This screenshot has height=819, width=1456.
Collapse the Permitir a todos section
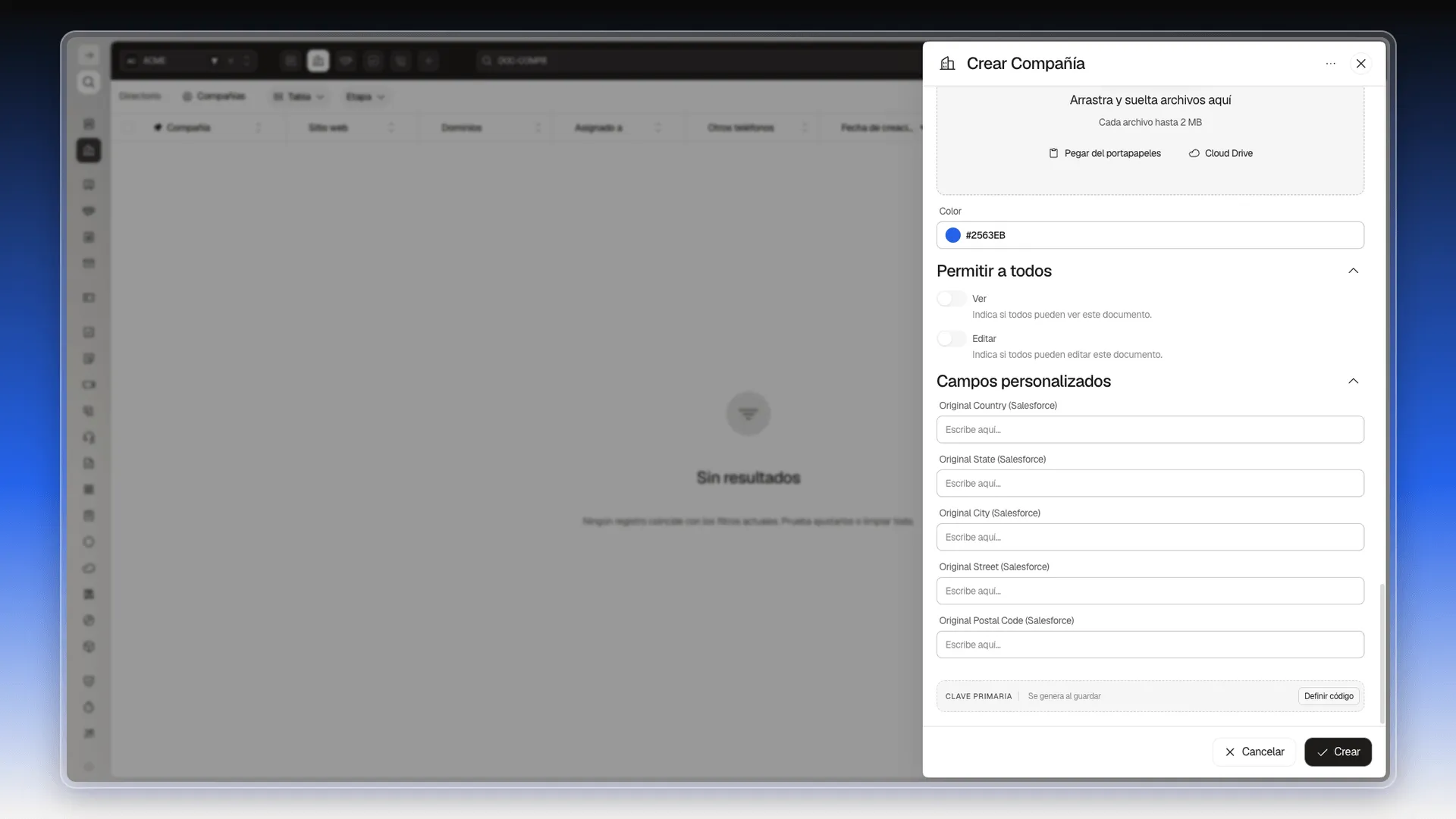click(1354, 271)
